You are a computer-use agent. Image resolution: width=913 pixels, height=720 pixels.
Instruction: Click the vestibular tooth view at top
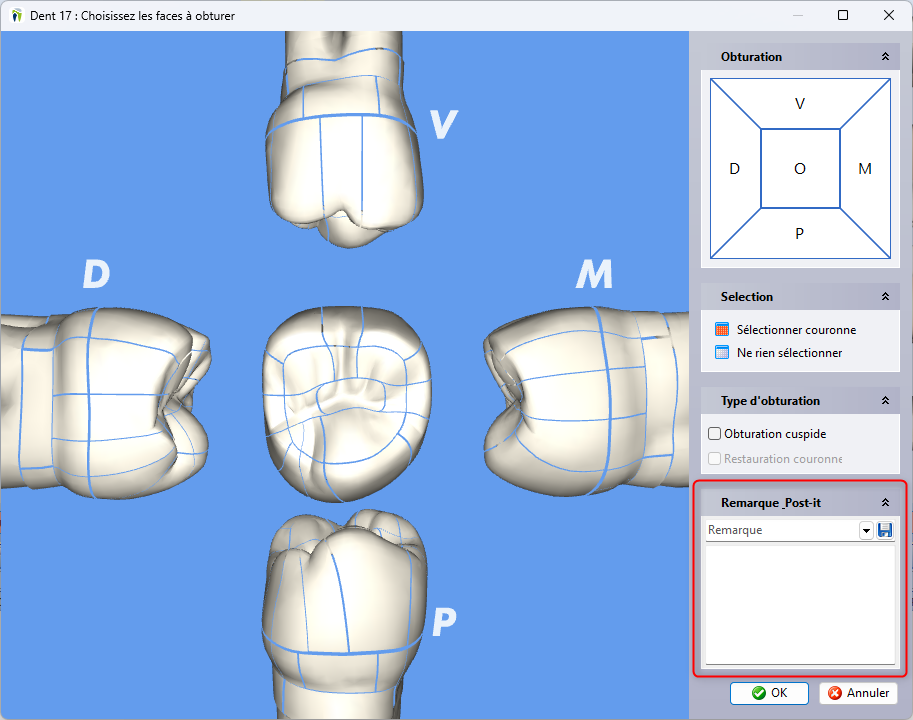coord(344,140)
